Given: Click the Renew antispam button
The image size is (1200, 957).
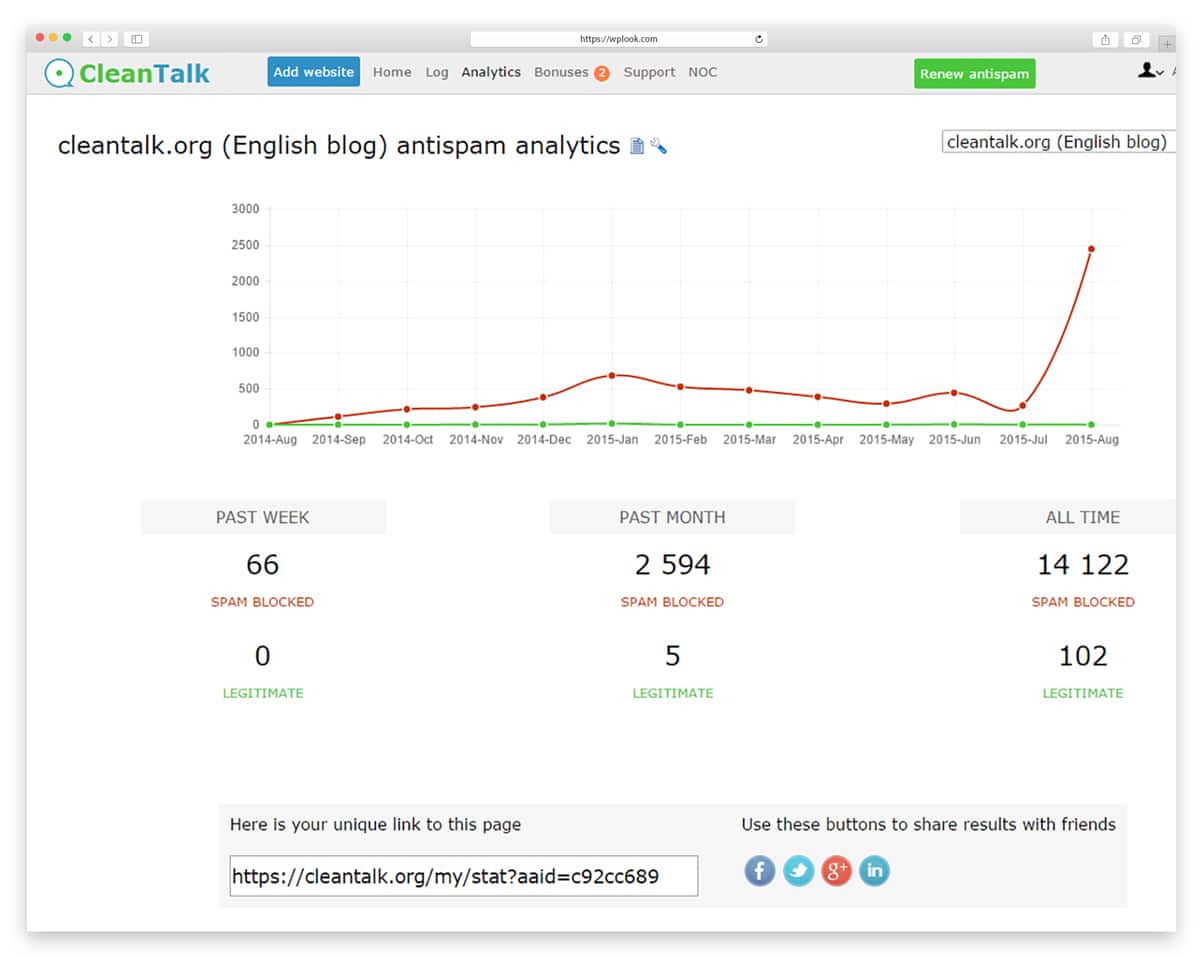Looking at the screenshot, I should [x=974, y=74].
